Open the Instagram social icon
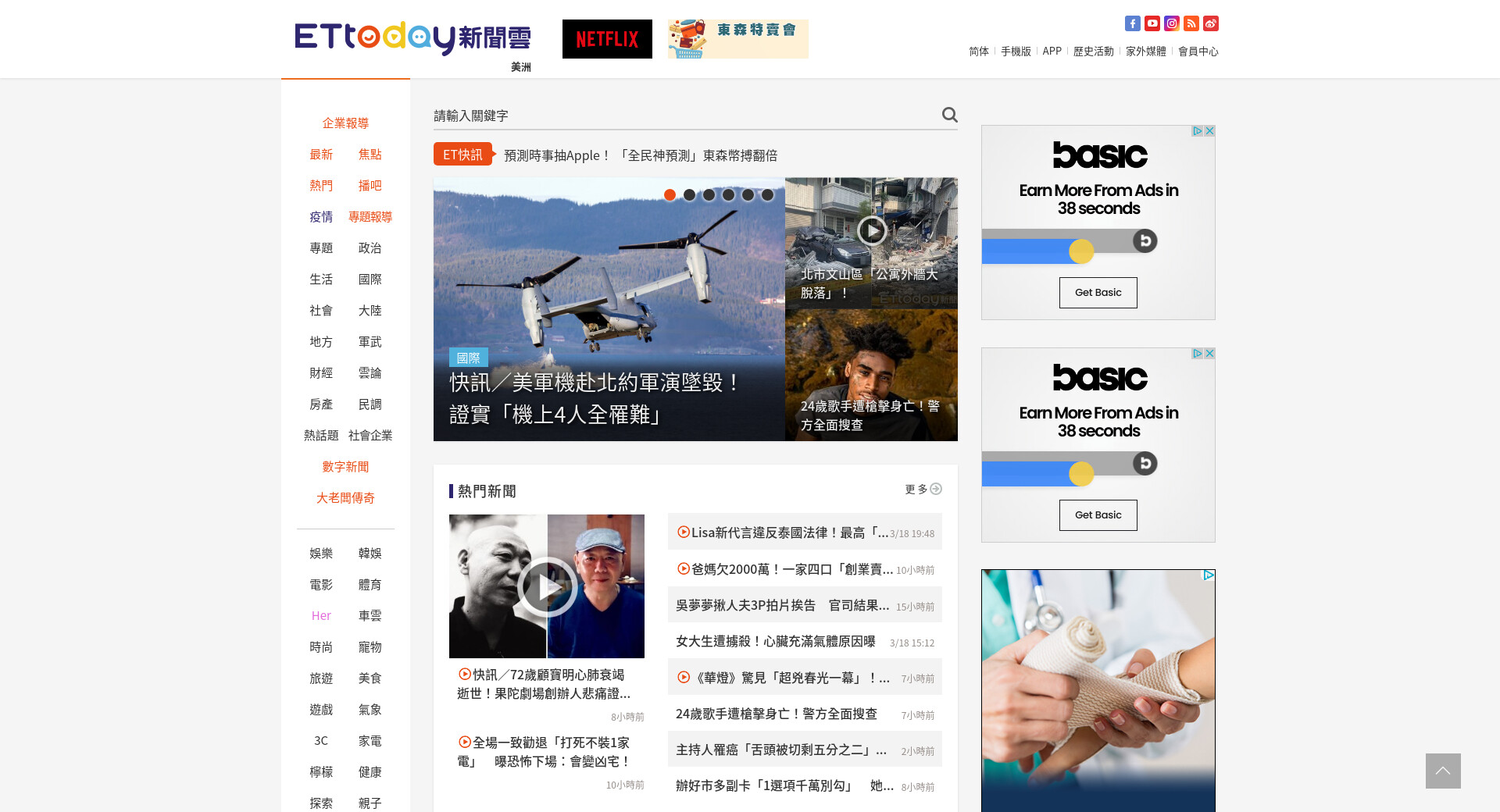The width and height of the screenshot is (1500, 812). 1171,23
